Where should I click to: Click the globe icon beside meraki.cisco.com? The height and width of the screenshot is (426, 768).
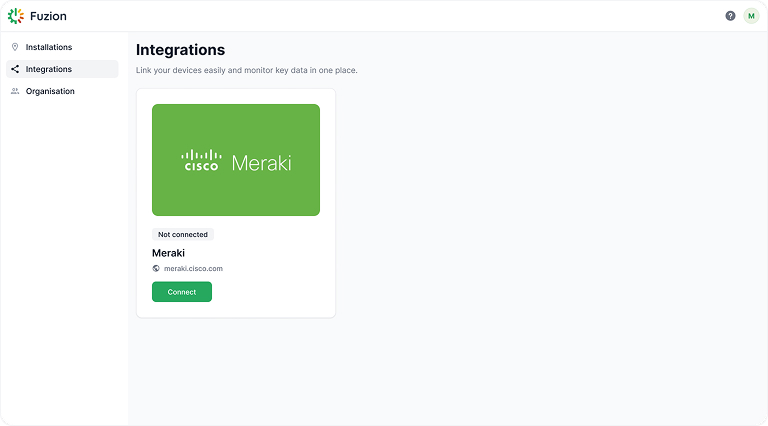point(156,268)
